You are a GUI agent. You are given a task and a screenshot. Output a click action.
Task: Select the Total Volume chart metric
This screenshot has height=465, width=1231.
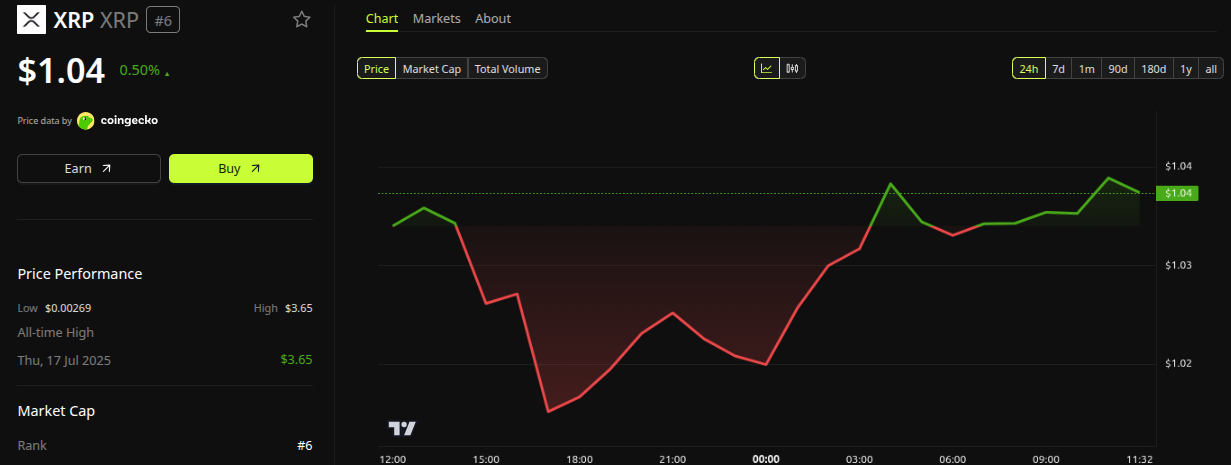(508, 69)
